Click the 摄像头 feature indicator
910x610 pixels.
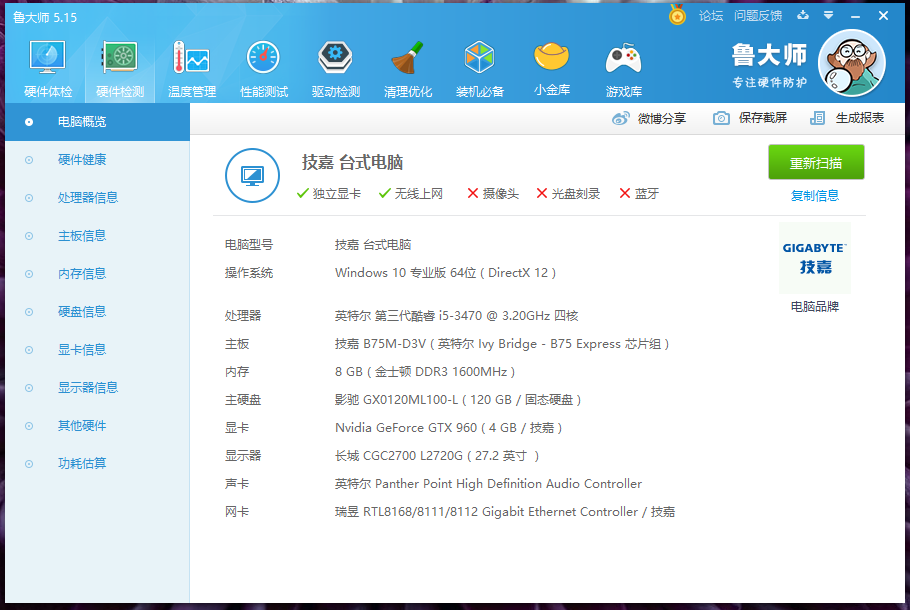[x=493, y=194]
